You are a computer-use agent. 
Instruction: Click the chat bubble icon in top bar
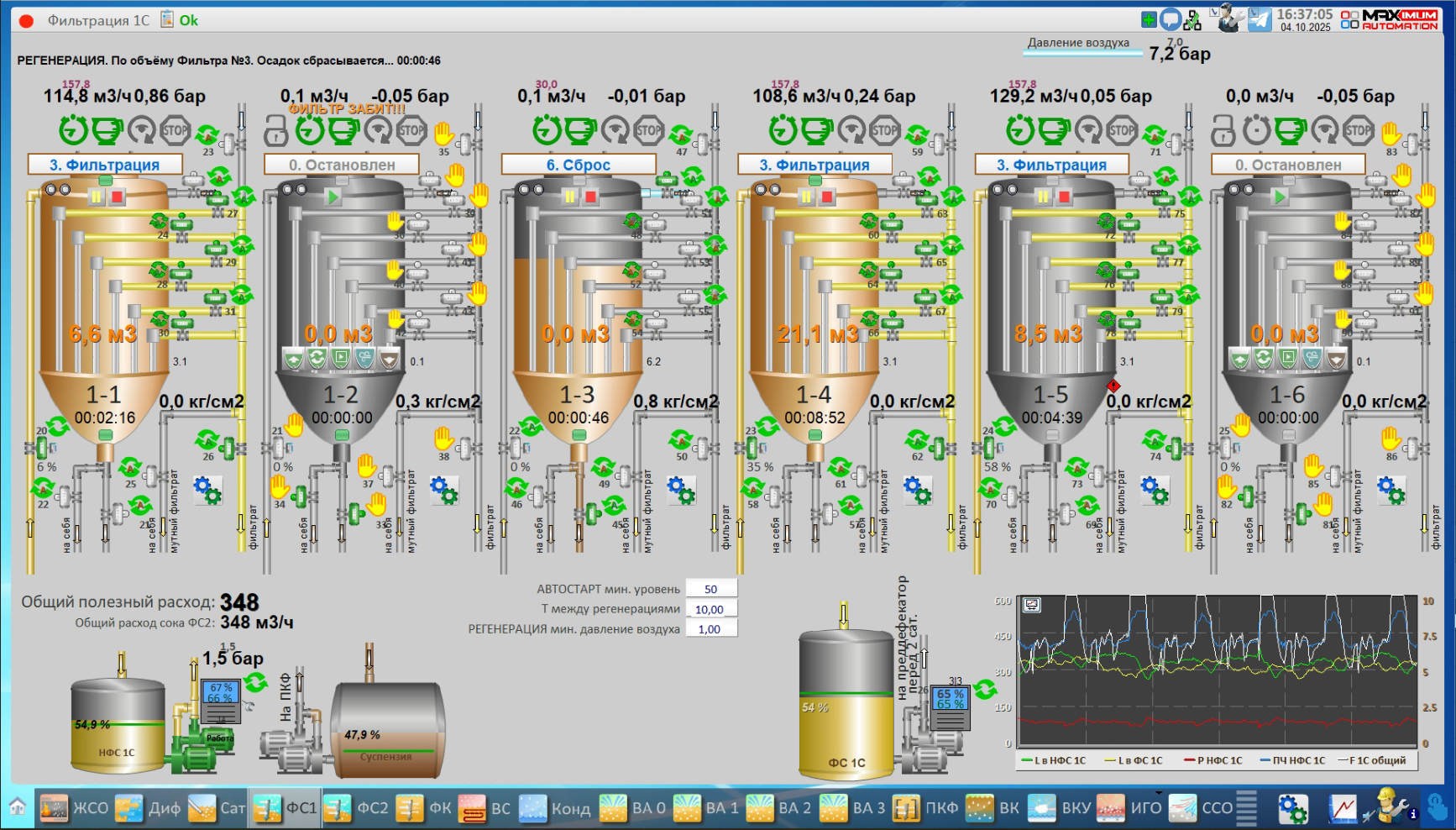[x=1171, y=19]
